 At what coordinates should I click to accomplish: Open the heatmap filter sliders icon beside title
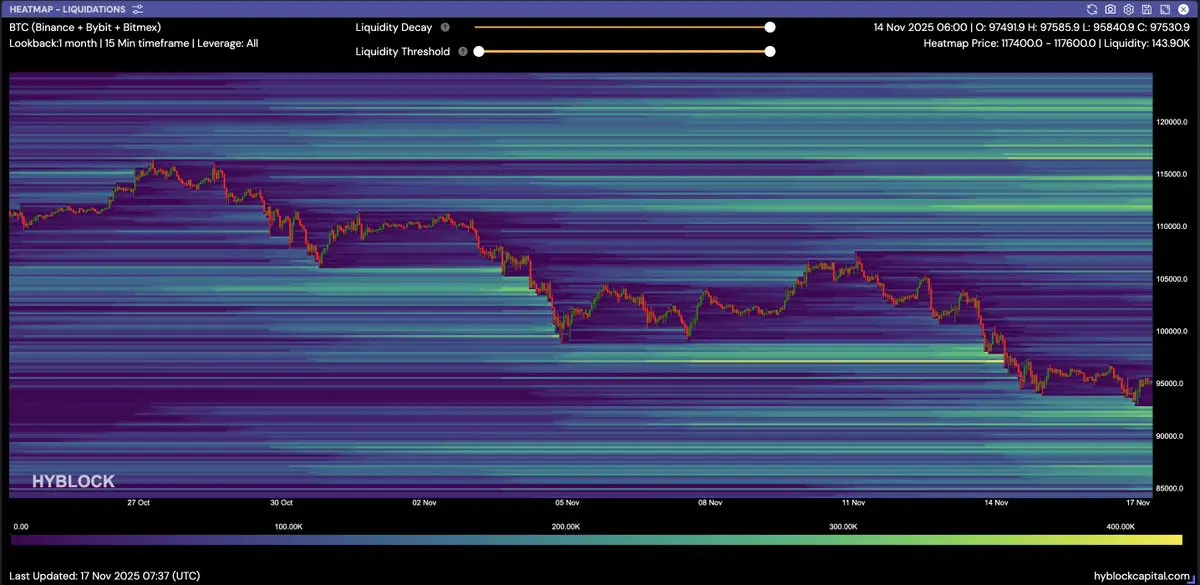(137, 9)
